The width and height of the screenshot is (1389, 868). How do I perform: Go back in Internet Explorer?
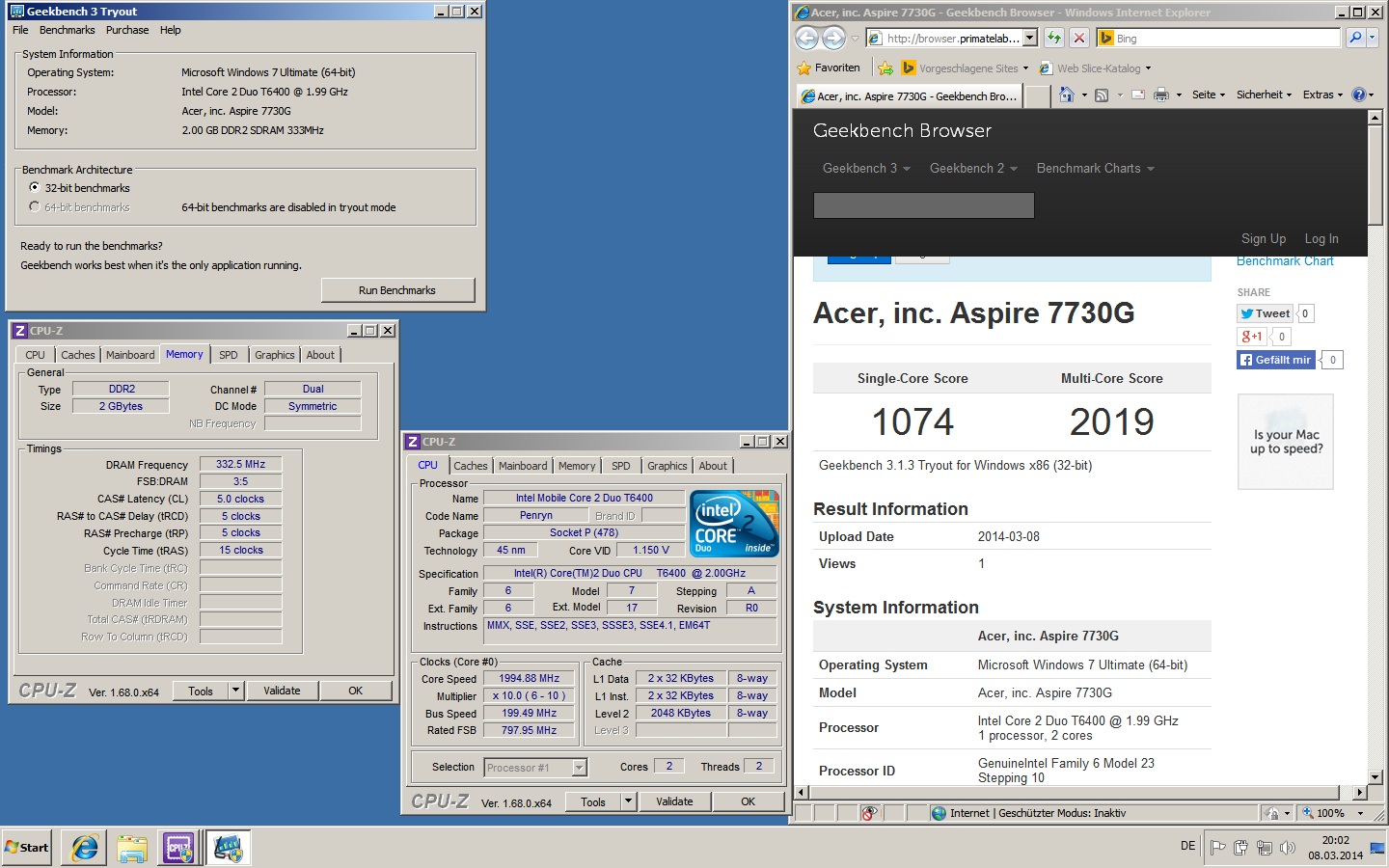point(806,38)
